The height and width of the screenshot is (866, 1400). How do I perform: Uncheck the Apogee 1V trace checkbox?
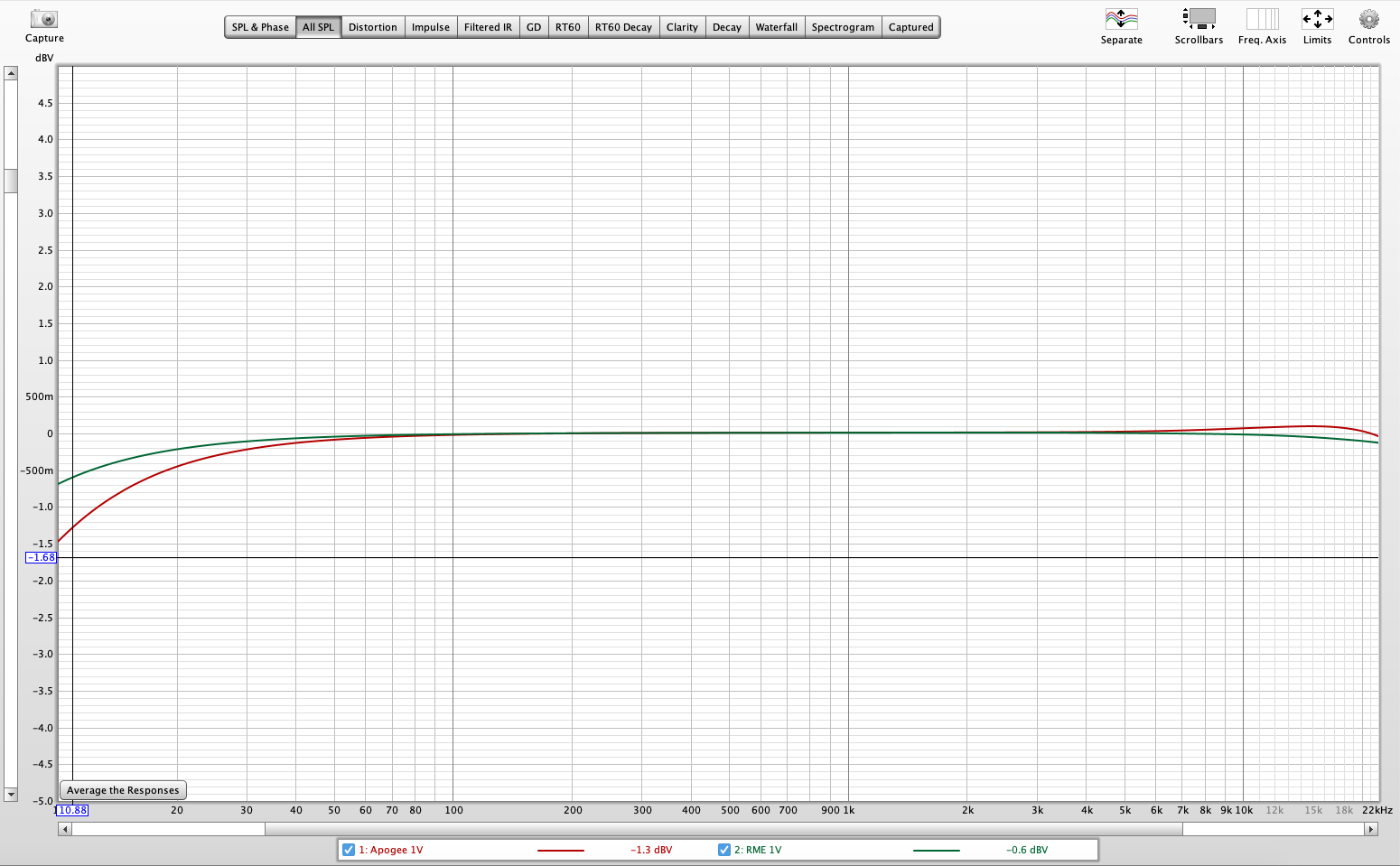[349, 850]
